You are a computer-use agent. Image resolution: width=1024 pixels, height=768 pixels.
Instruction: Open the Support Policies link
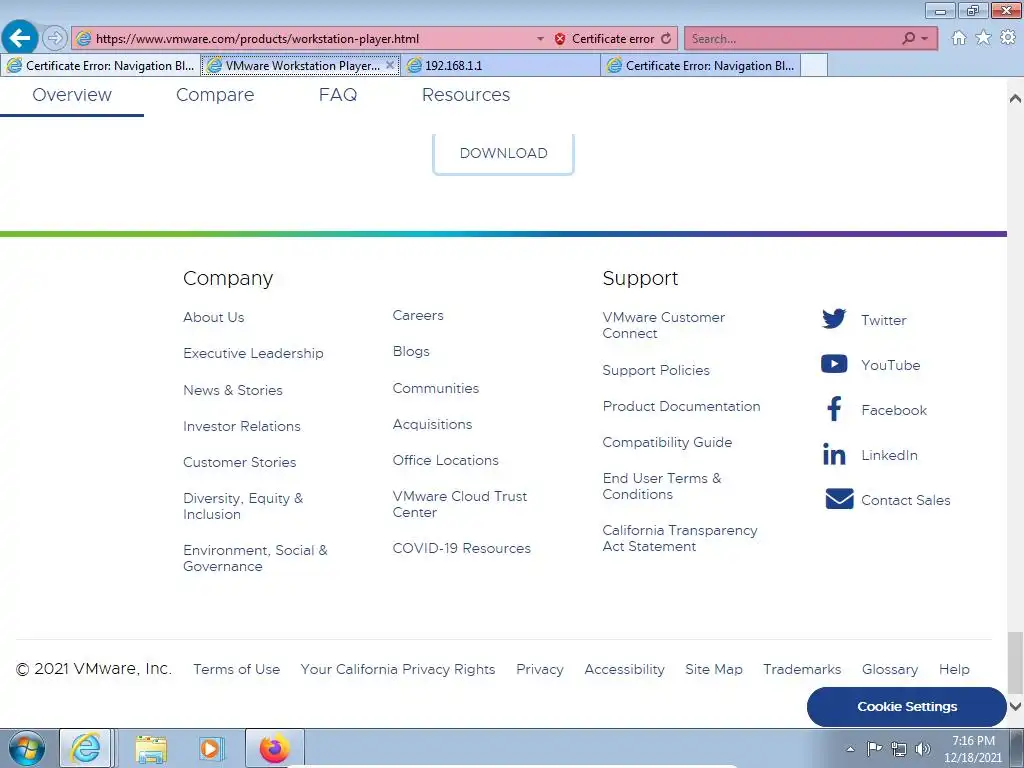[656, 370]
